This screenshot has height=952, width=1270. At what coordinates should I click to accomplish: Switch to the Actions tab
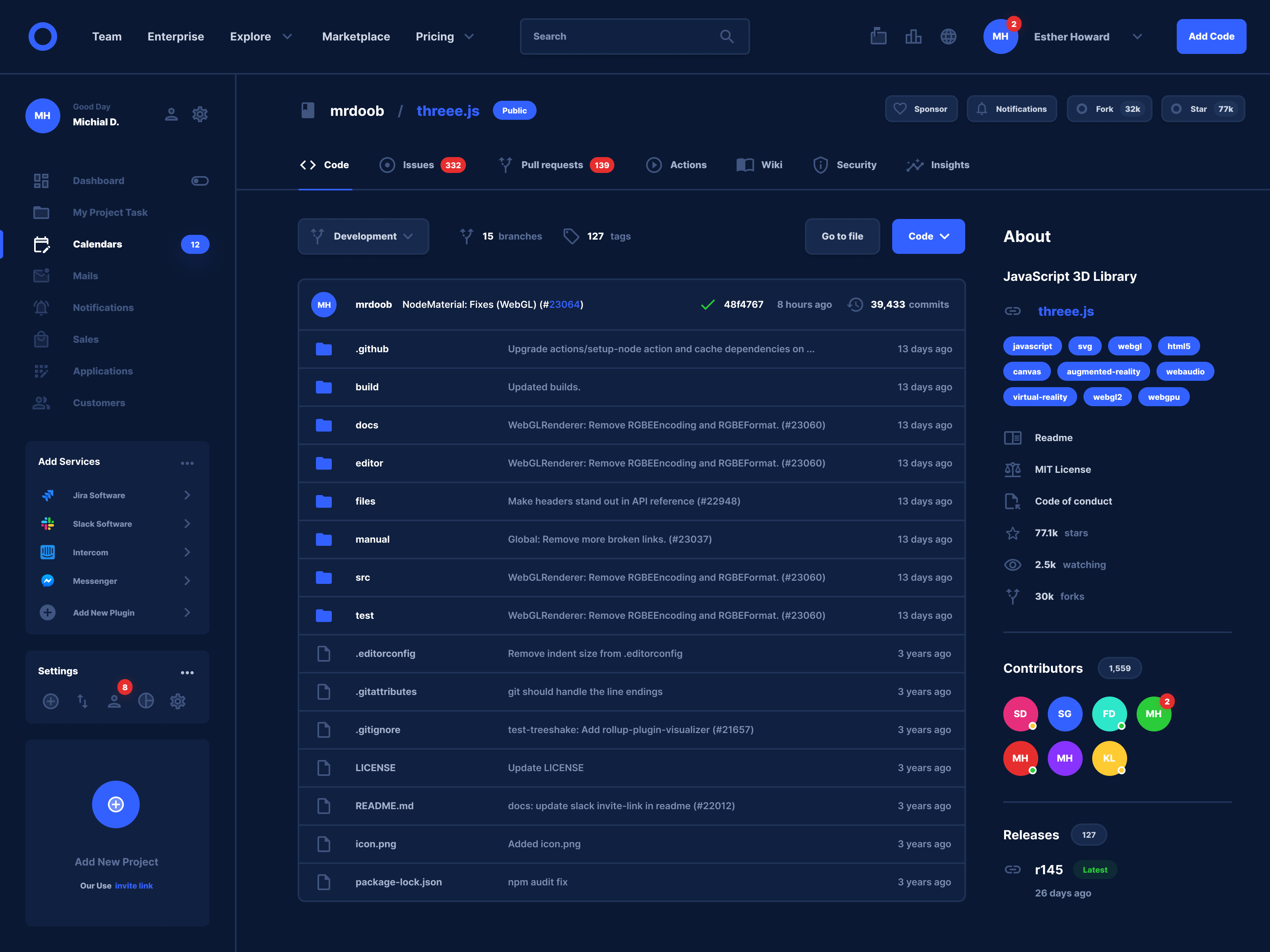676,165
